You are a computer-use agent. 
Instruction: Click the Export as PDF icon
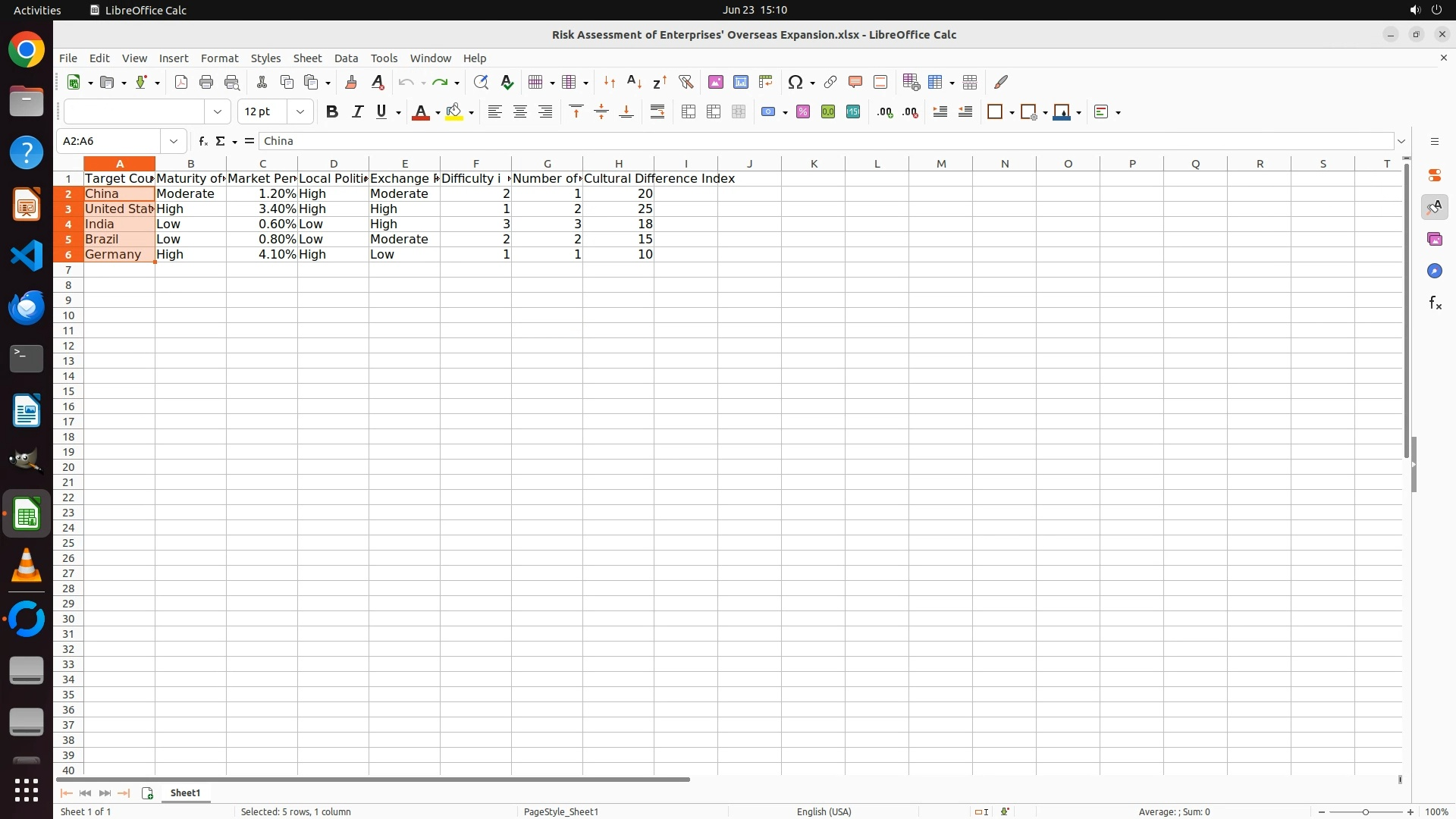[x=181, y=82]
